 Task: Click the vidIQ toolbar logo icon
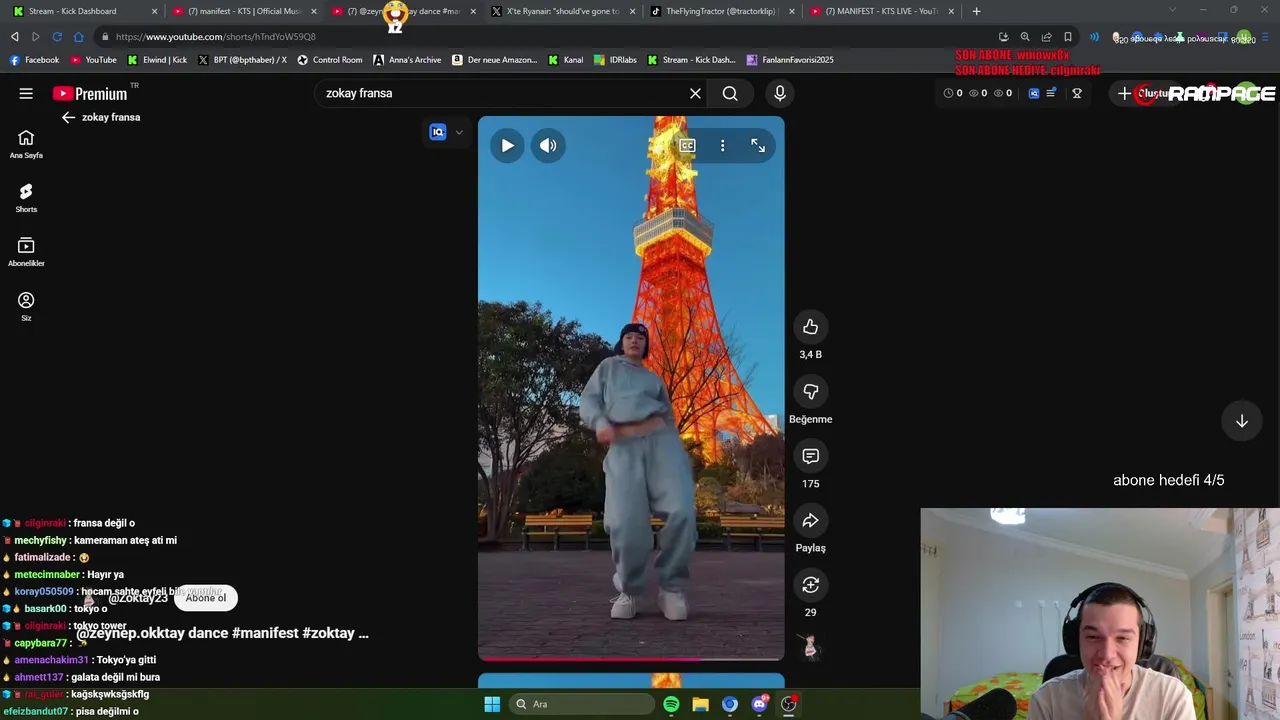tap(1034, 93)
